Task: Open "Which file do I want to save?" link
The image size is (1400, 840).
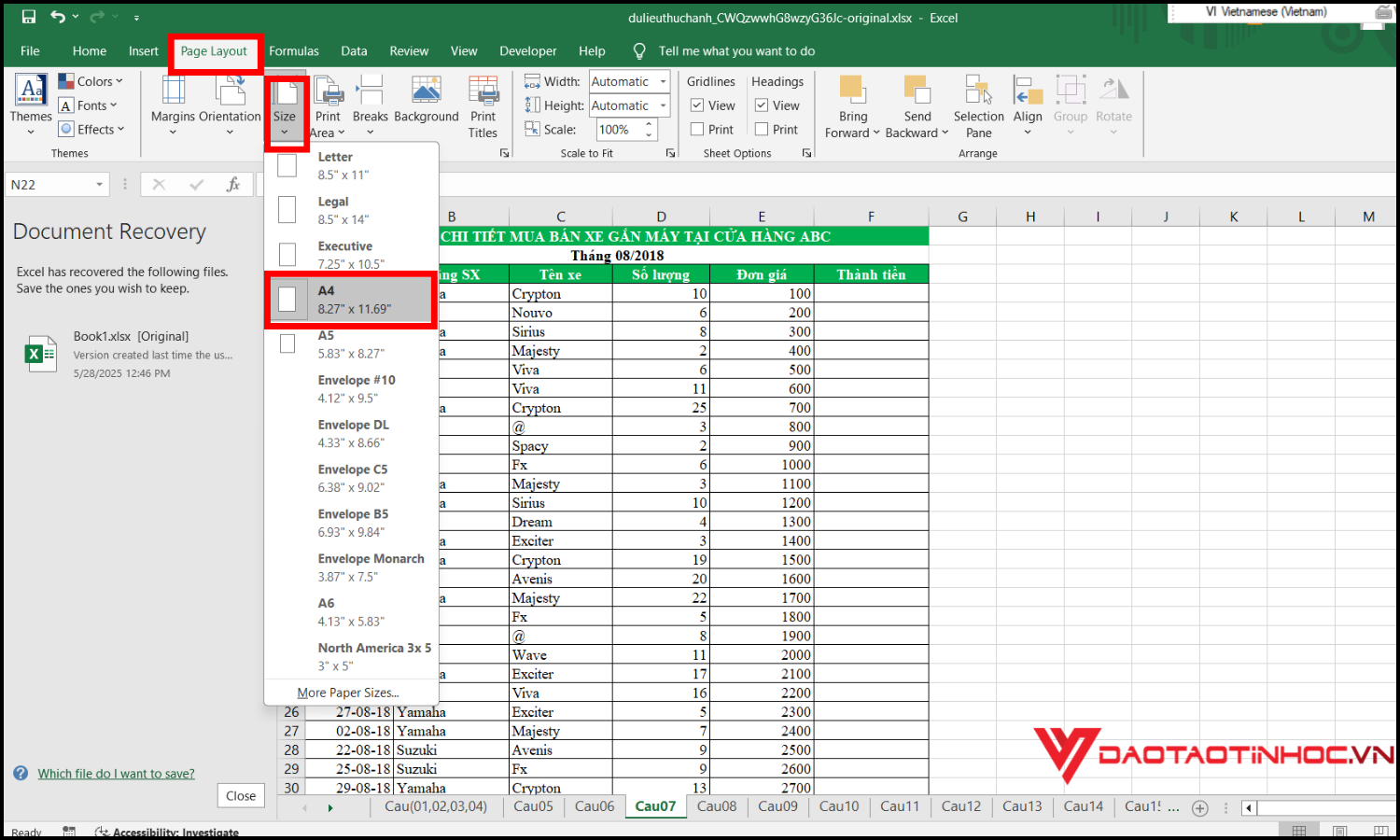Action: click(x=116, y=774)
